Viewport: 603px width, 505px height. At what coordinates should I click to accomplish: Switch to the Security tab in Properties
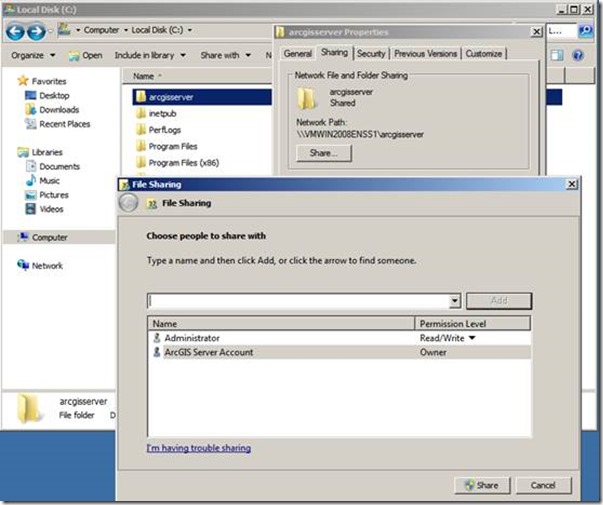point(371,54)
